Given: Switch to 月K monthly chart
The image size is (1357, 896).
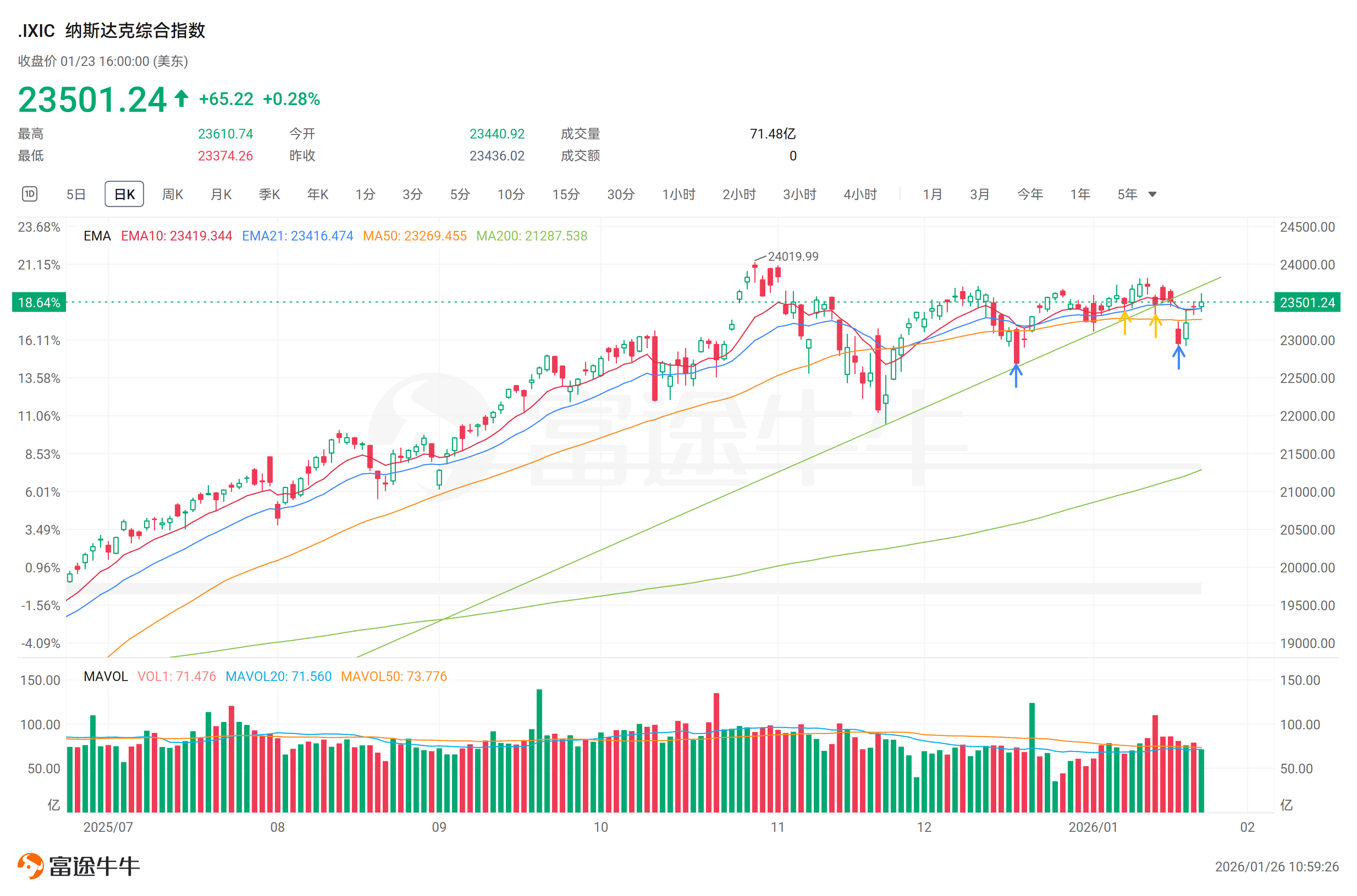Looking at the screenshot, I should click(221, 194).
